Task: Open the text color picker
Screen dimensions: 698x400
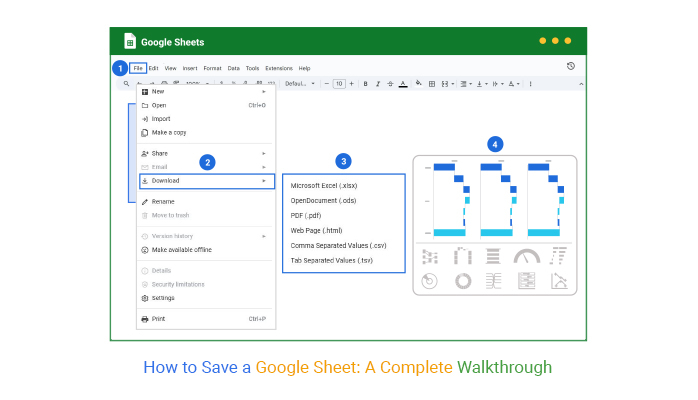Action: [403, 84]
